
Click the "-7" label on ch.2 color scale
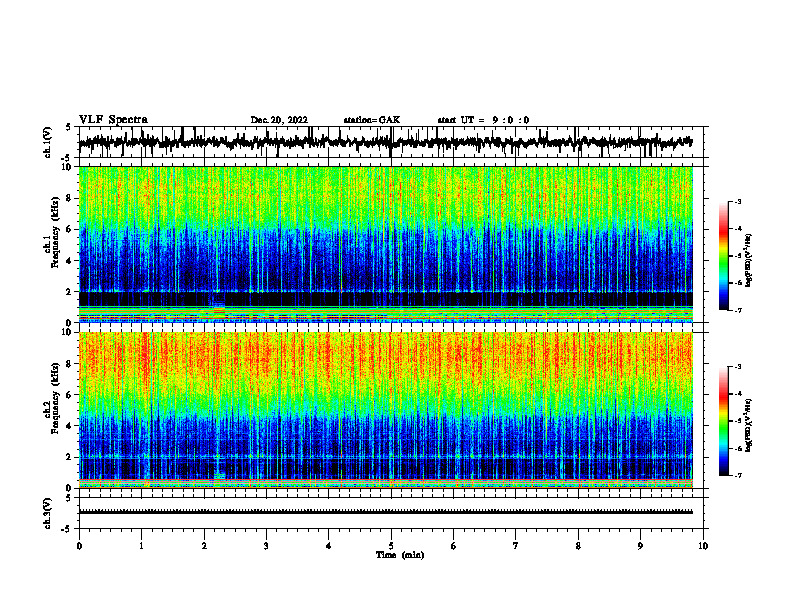click(738, 475)
